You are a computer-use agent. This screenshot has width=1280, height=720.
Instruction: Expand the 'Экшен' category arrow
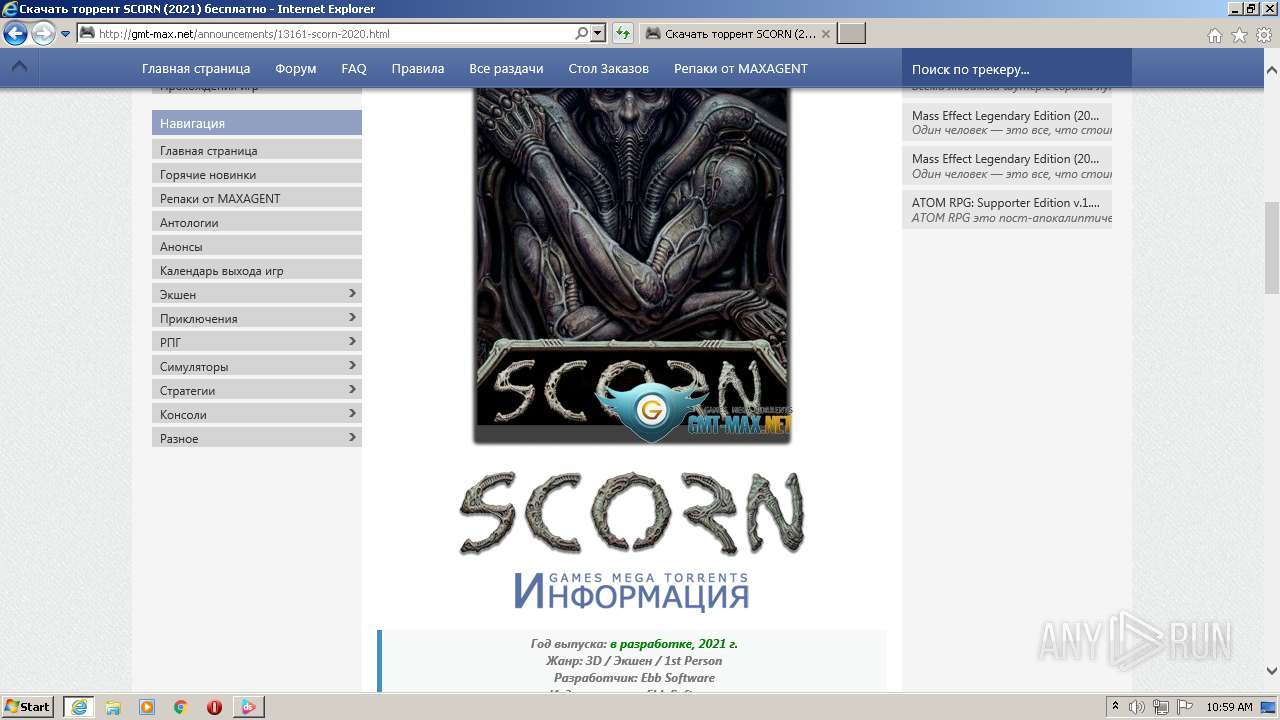click(x=352, y=293)
